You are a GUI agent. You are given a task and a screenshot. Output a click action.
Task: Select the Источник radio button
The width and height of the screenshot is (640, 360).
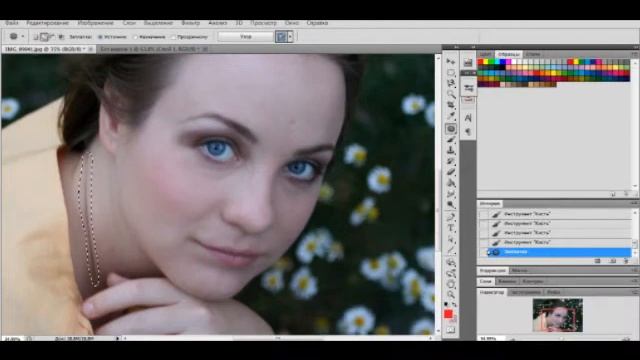tap(100, 37)
